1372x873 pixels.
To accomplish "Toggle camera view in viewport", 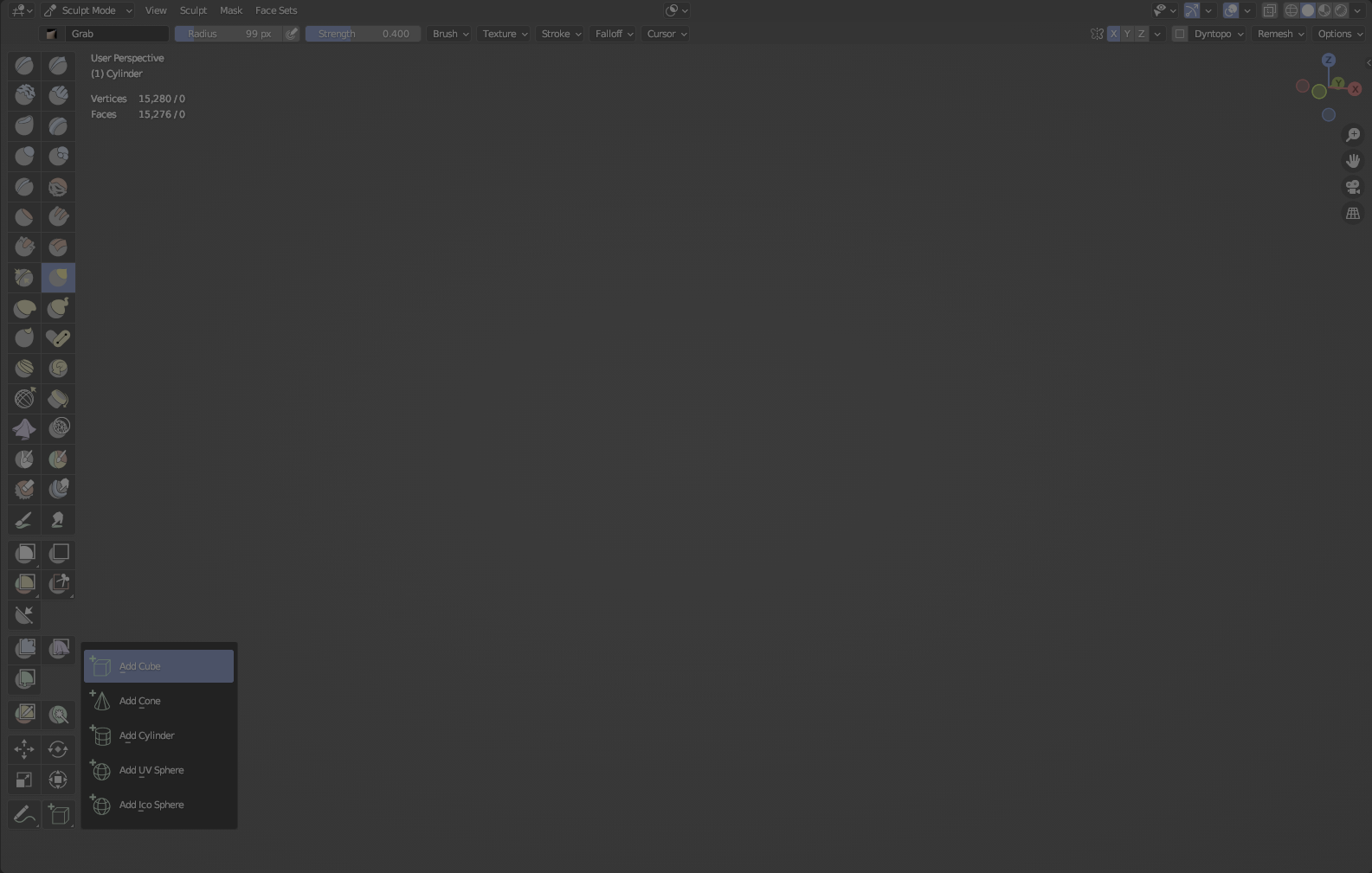I will (1353, 187).
